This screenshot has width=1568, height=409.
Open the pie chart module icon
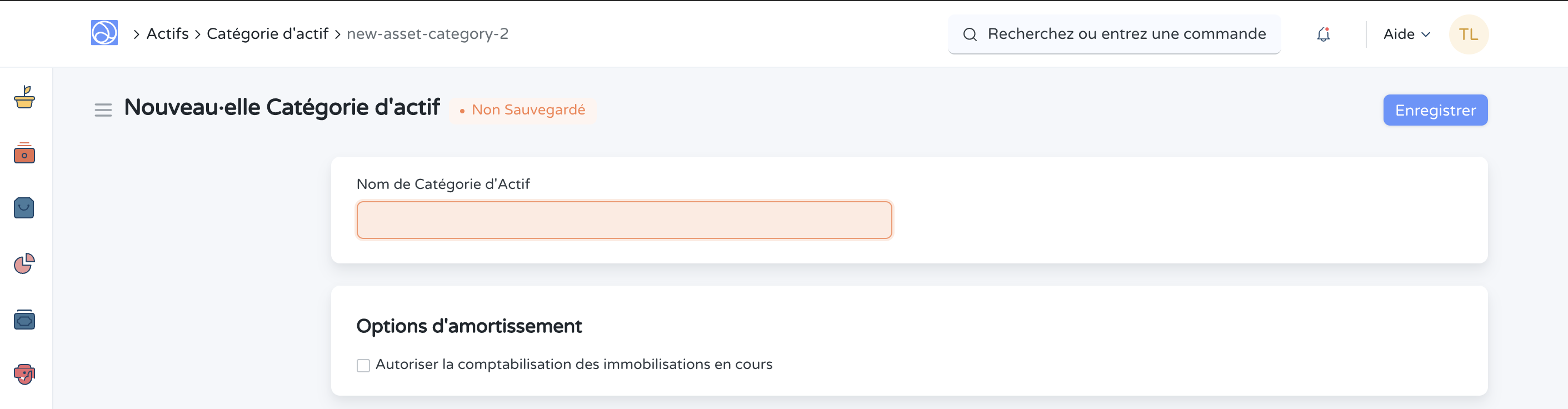coord(23,264)
